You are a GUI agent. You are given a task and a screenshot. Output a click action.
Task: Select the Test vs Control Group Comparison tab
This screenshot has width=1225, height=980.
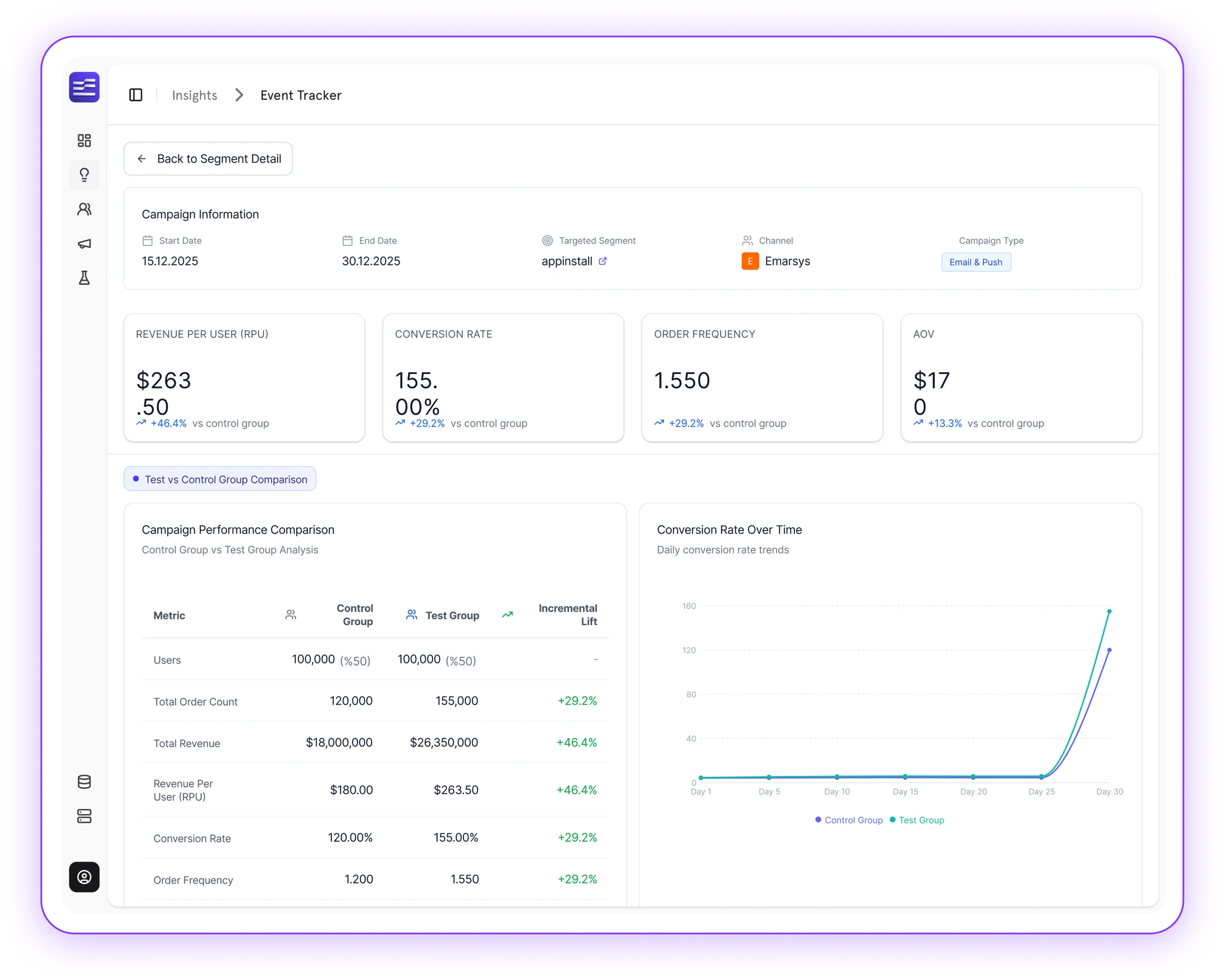pos(220,479)
